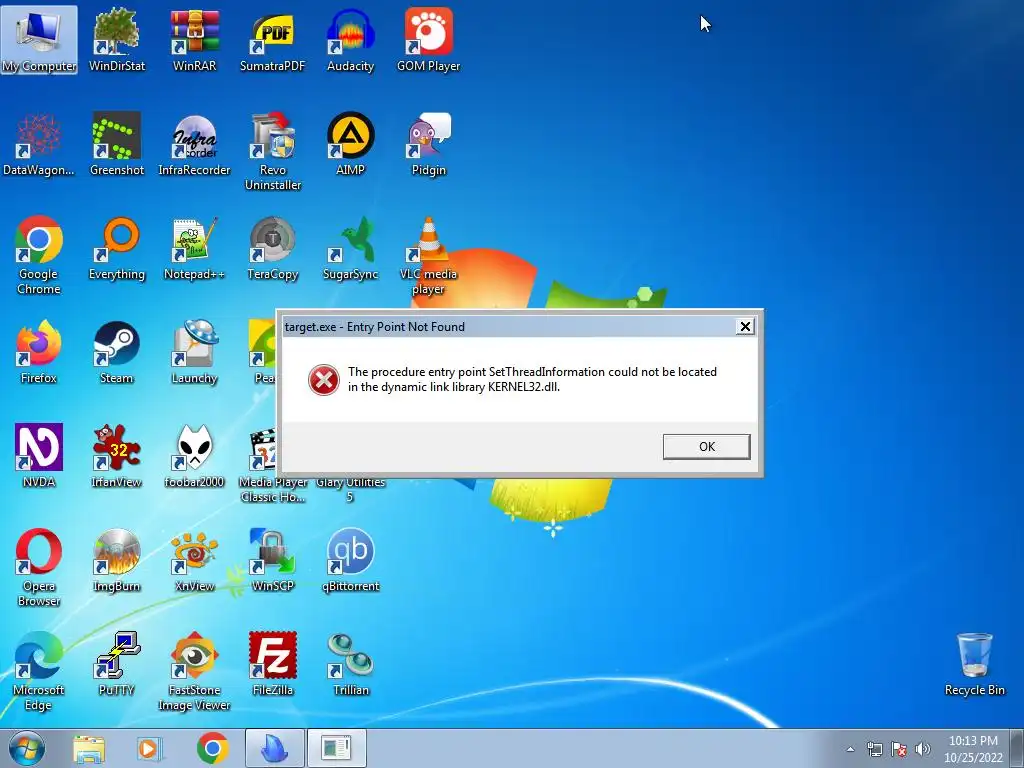This screenshot has height=768, width=1024.
Task: Select the PuTTY shortcut
Action: [x=117, y=664]
